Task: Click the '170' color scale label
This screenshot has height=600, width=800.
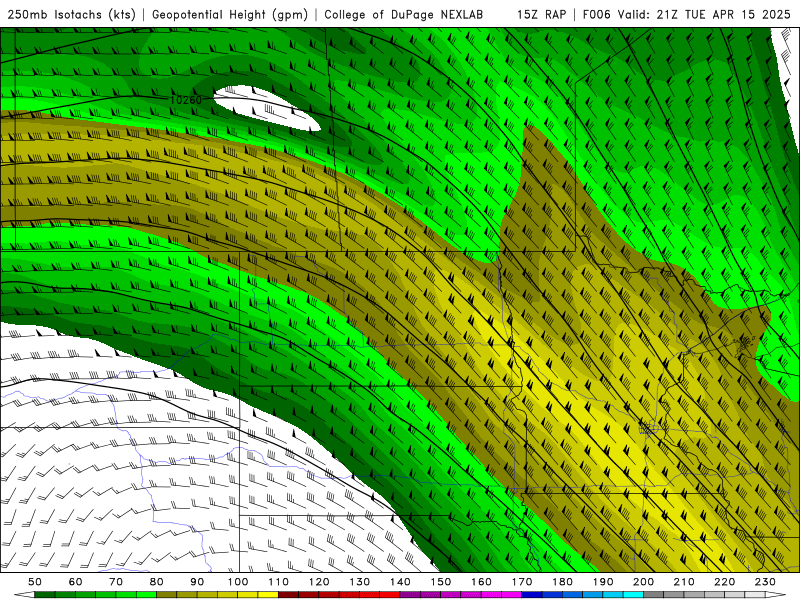Action: (x=522, y=582)
